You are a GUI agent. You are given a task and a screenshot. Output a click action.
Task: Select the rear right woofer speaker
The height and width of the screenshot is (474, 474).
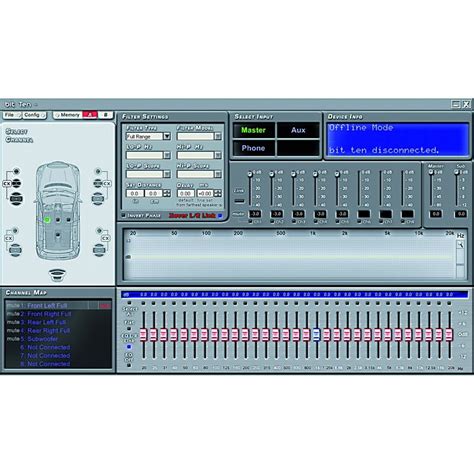coord(99,250)
